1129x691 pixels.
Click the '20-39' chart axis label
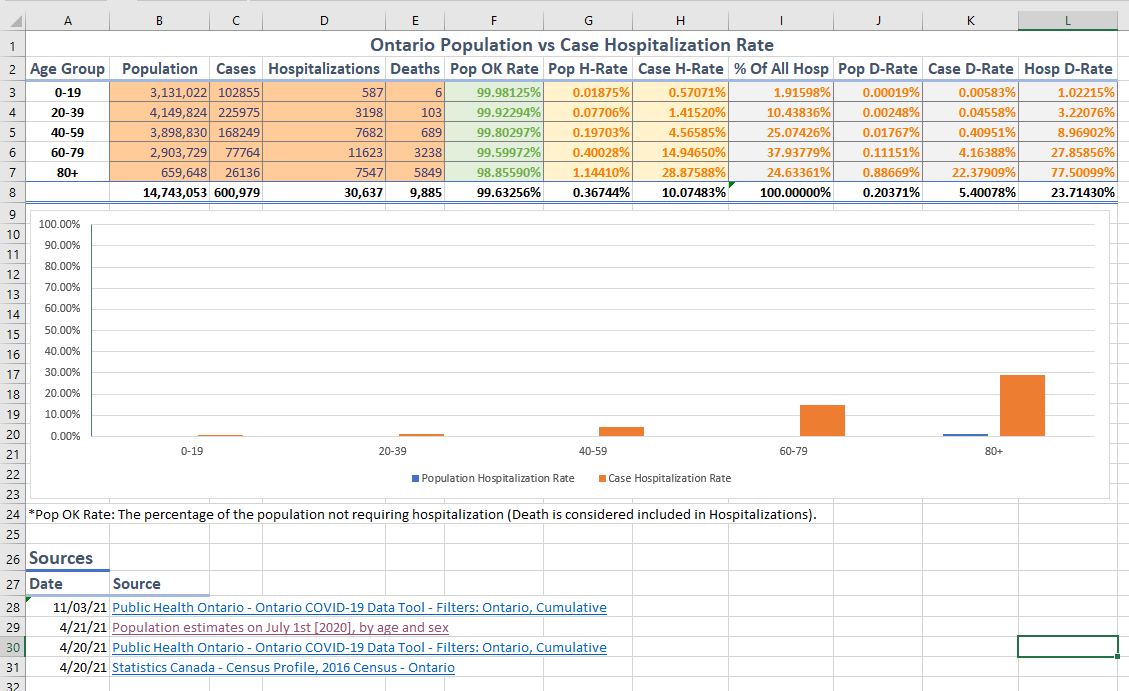(x=392, y=451)
